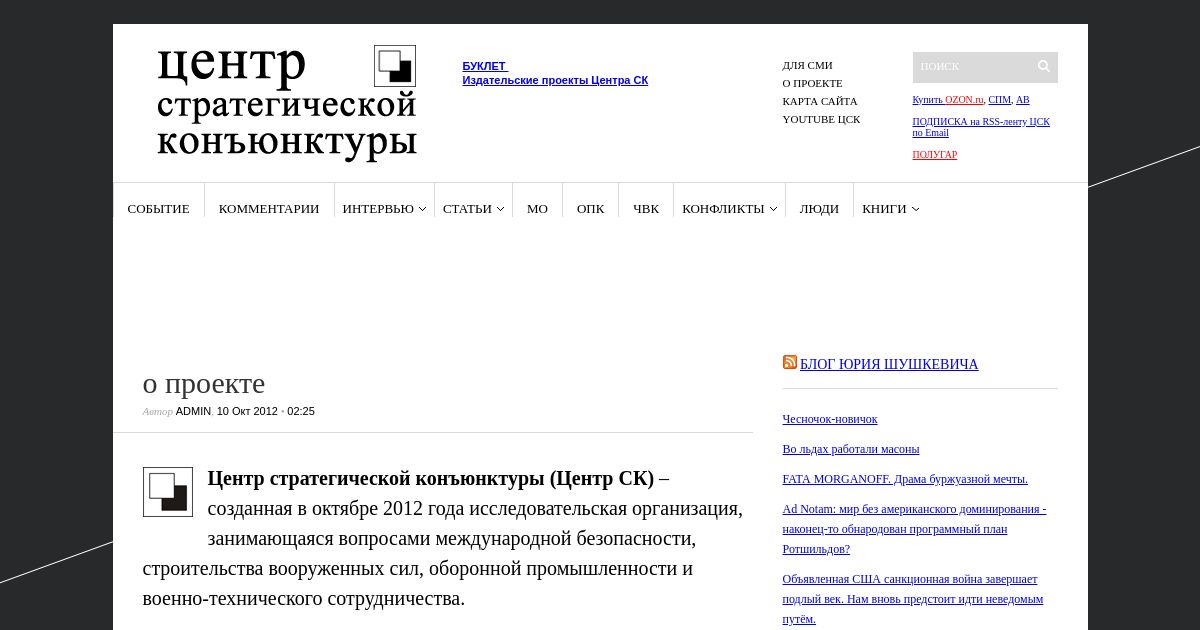This screenshot has height=630, width=1200.
Task: Open БЛОГ ЮРИЯ ШУШКЕВИЧА heading link
Action: coord(889,364)
